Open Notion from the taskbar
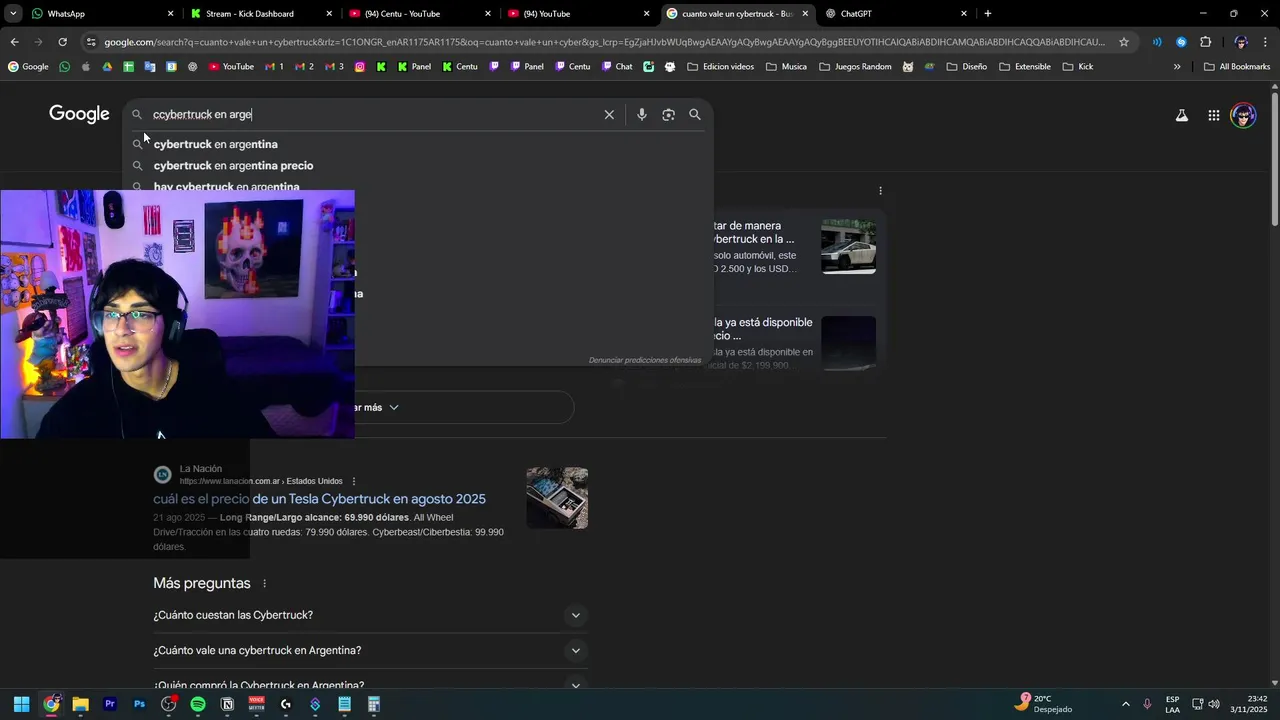Viewport: 1280px width, 720px height. pyautogui.click(x=227, y=704)
